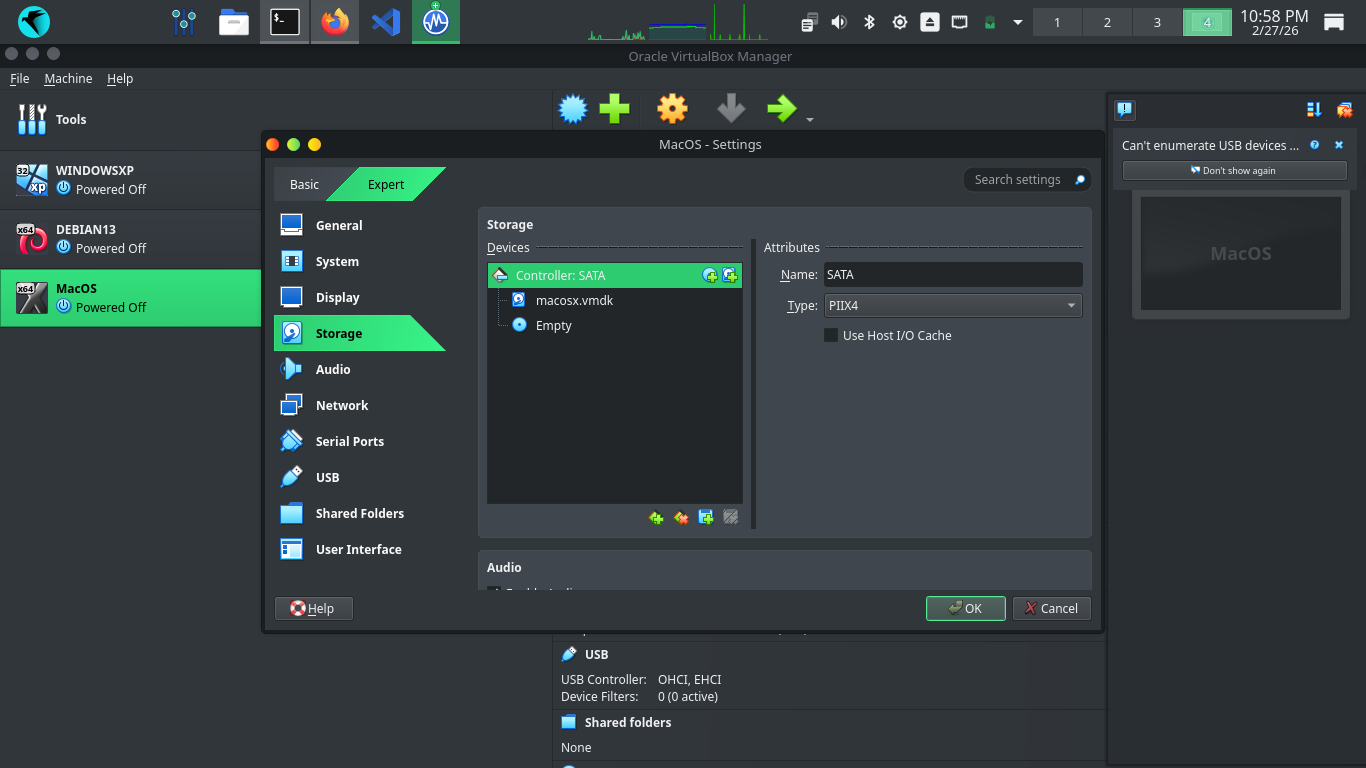Expand the hidden system tray icons arrow
Image resolution: width=1366 pixels, height=768 pixels.
(x=1018, y=22)
